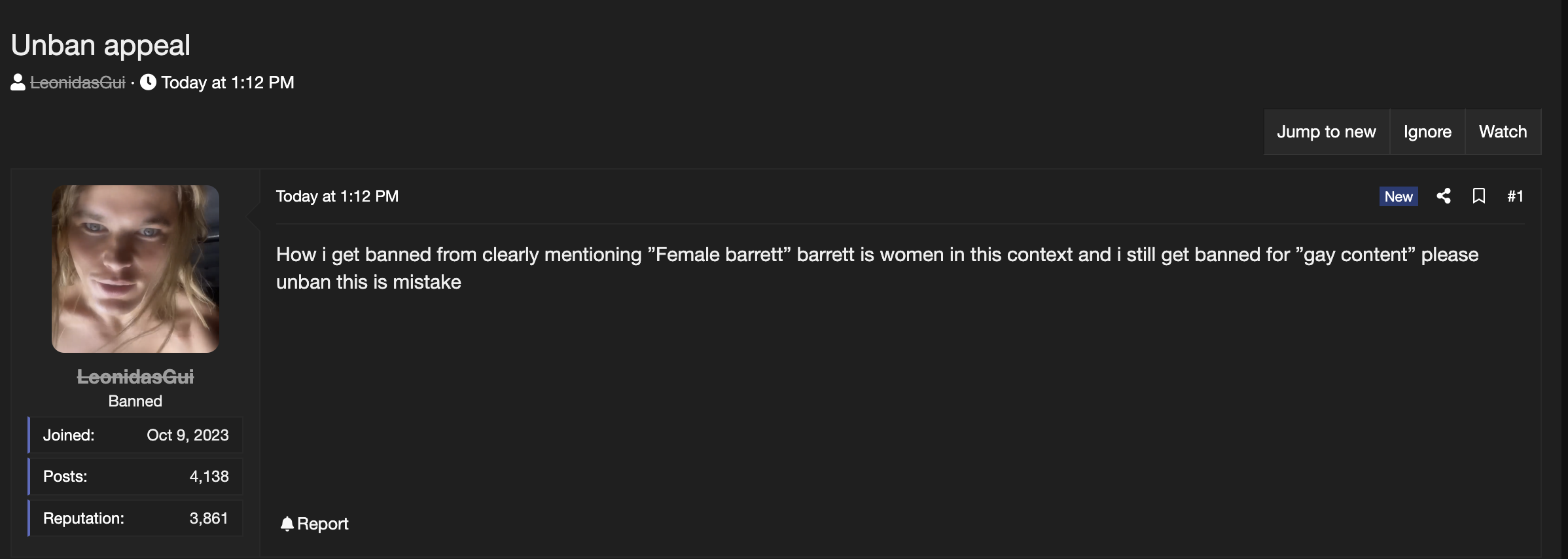This screenshot has width=1568, height=559.
Task: Click the user icon under thread title
Action: pyautogui.click(x=18, y=82)
